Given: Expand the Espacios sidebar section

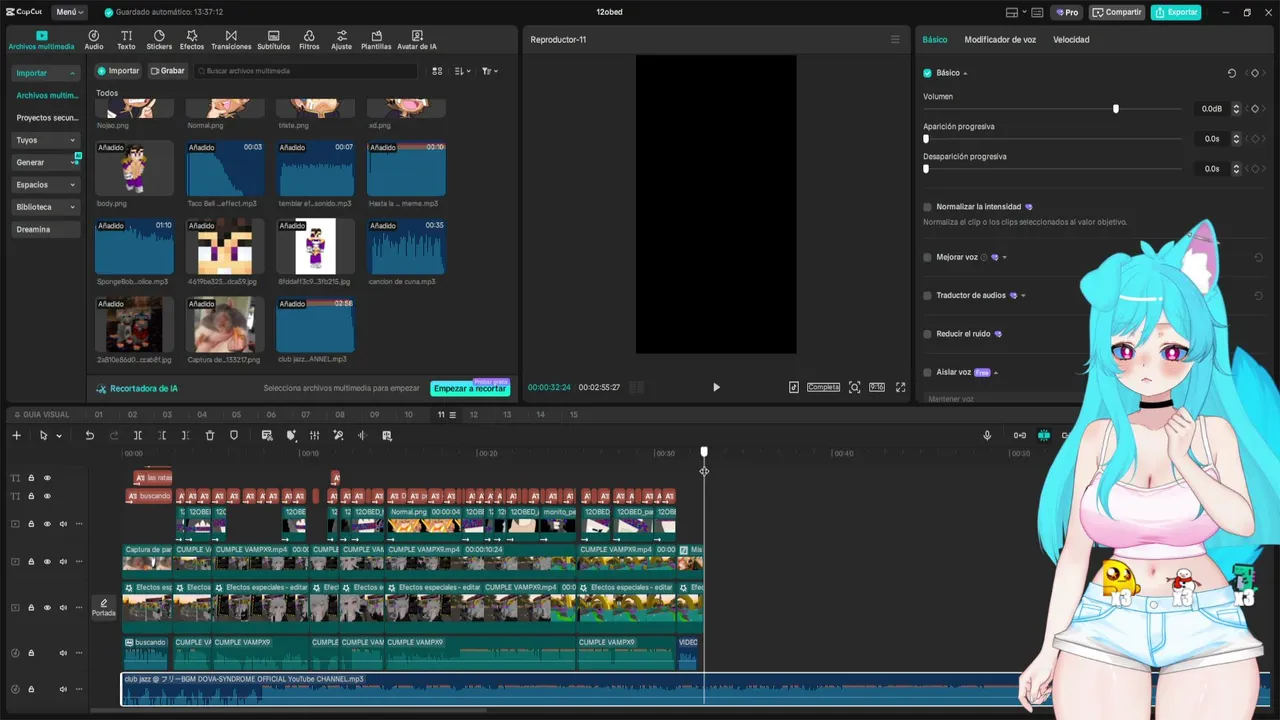Looking at the screenshot, I should pos(45,185).
